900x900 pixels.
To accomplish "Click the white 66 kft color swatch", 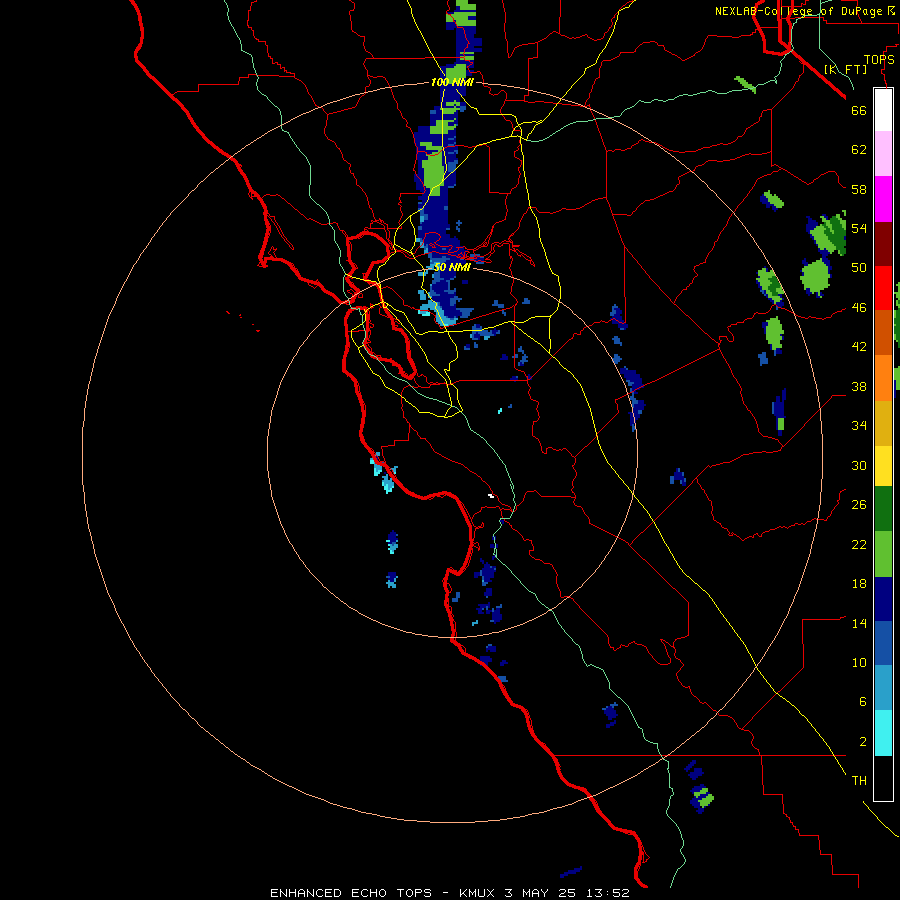I will click(x=883, y=110).
